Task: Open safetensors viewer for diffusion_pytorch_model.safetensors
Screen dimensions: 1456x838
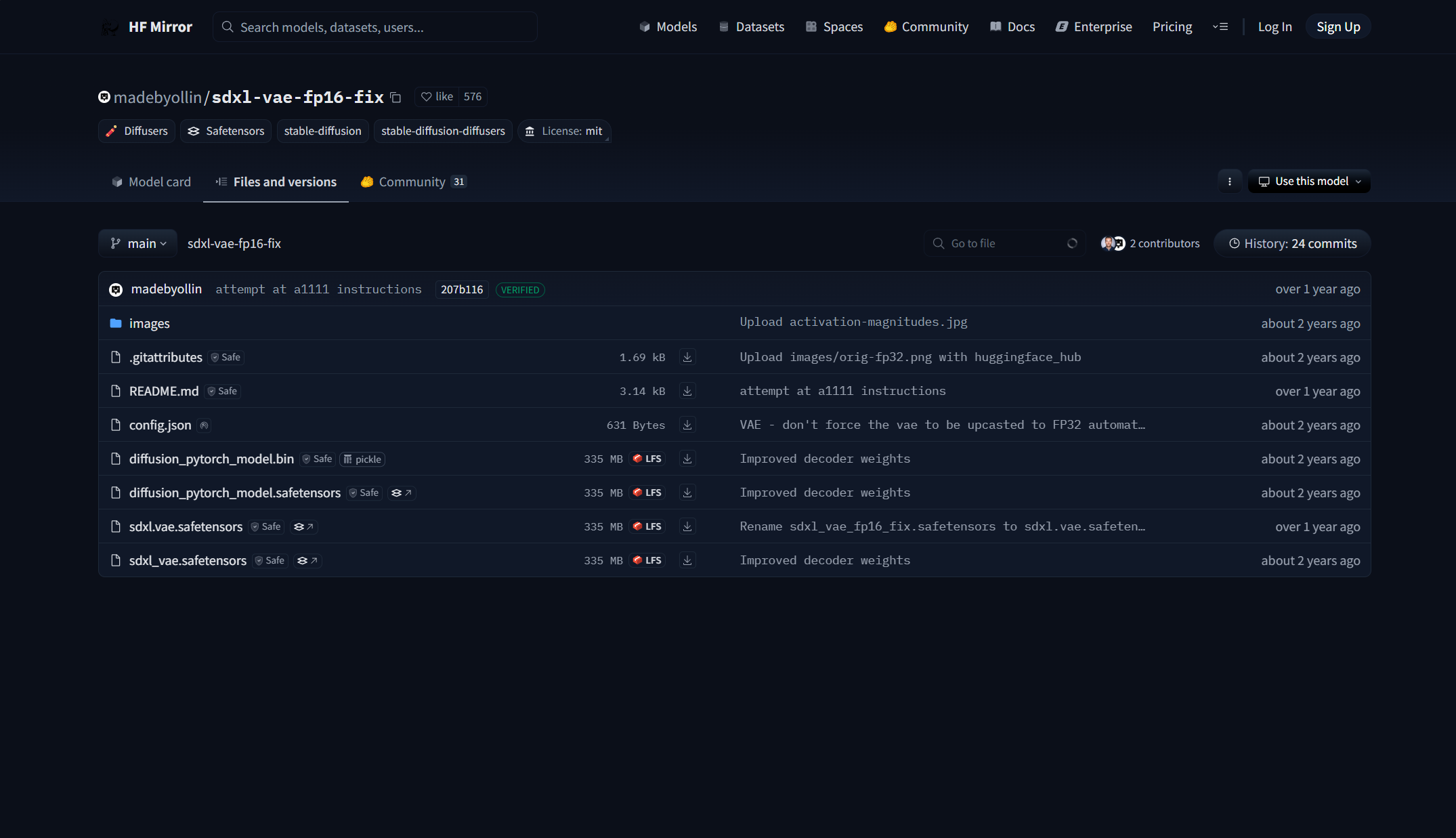Action: pyautogui.click(x=402, y=493)
